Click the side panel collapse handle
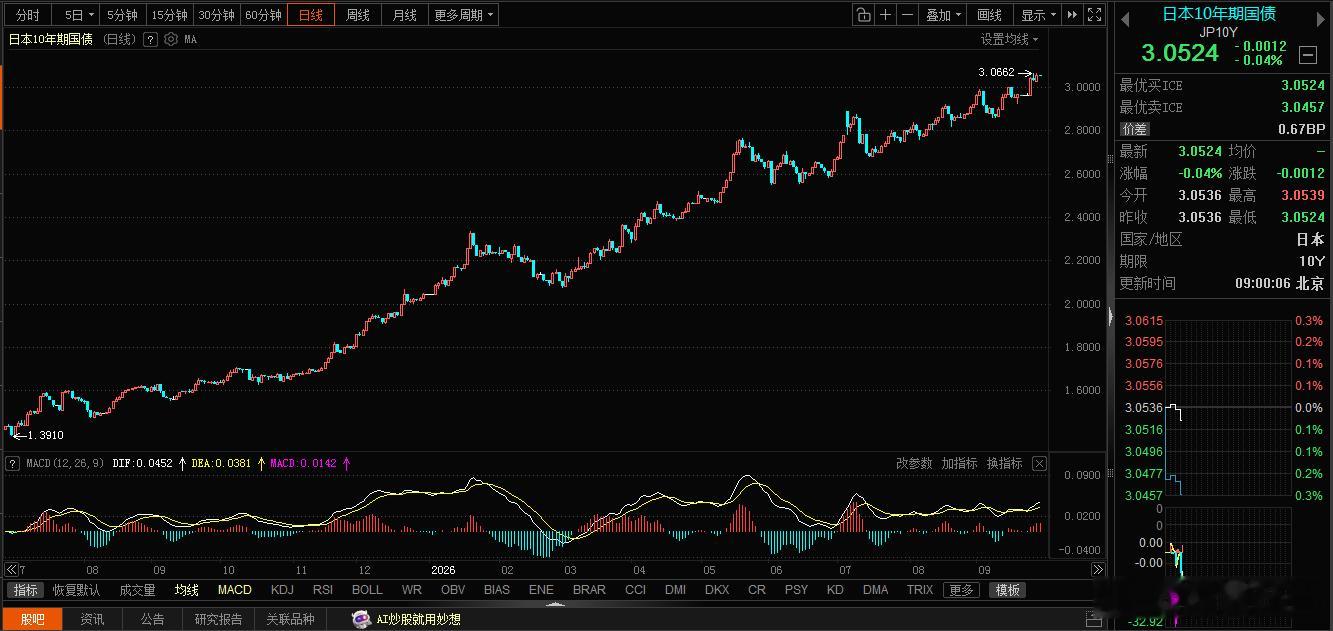Viewport: 1333px width, 631px height. [1110, 316]
